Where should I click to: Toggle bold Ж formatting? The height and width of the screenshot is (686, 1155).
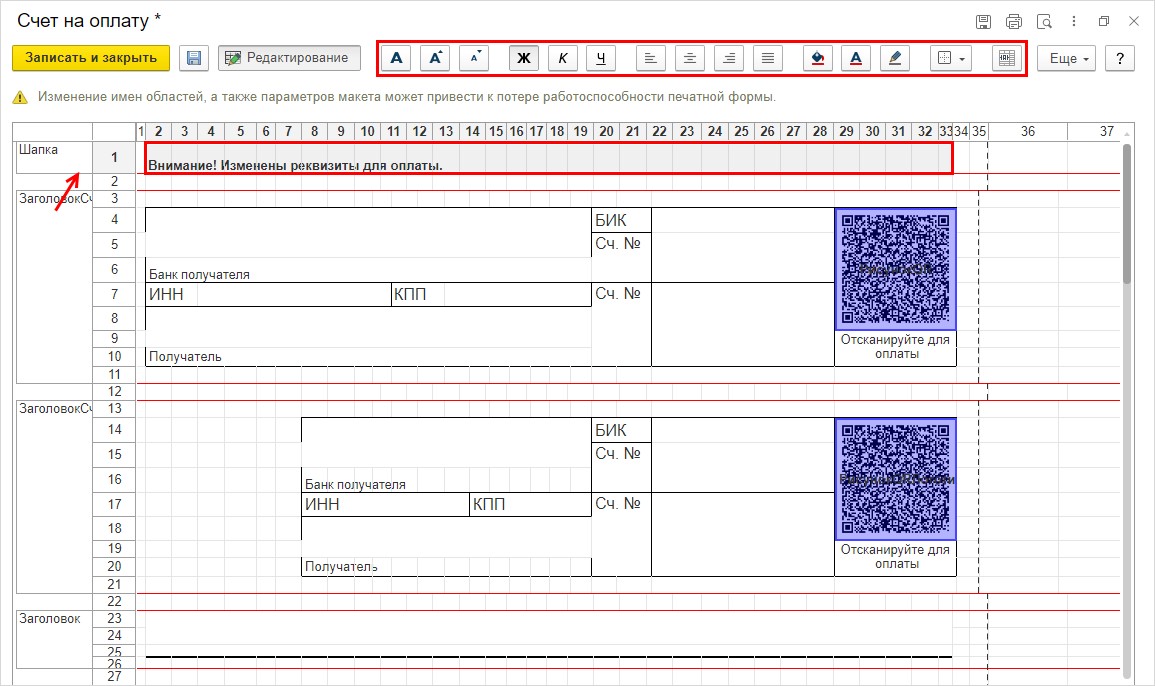tap(524, 58)
